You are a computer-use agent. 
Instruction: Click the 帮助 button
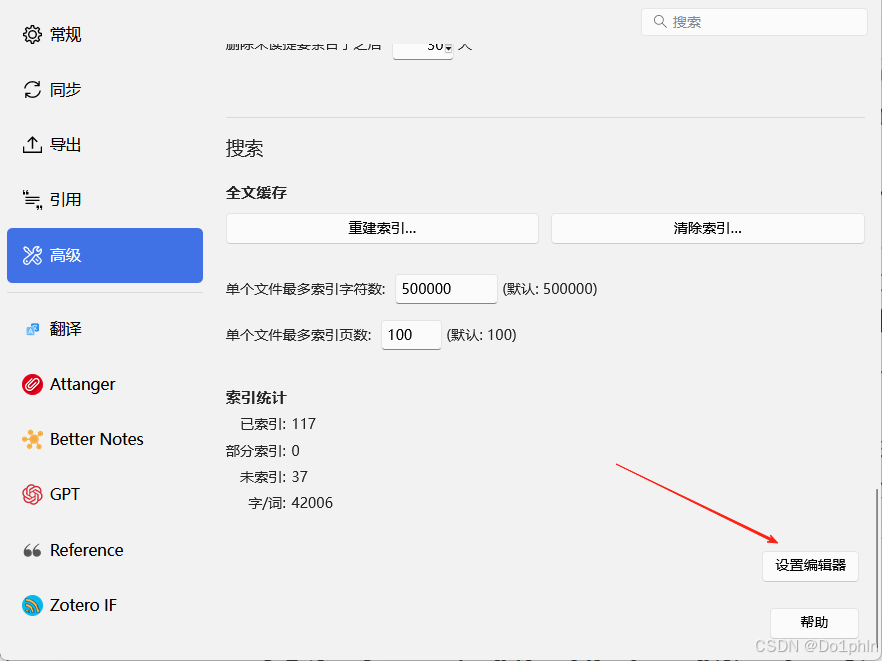(x=814, y=622)
